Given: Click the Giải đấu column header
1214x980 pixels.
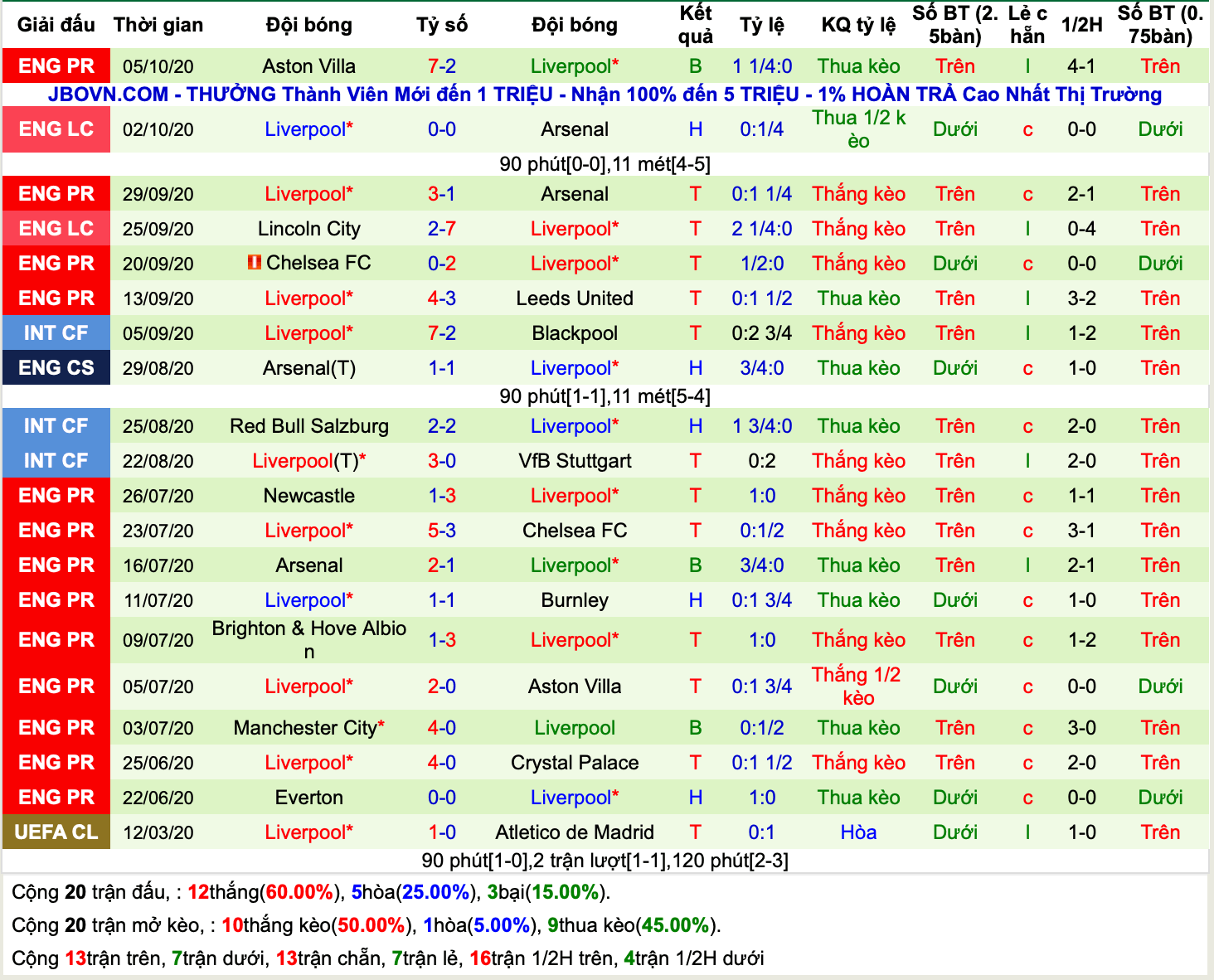Looking at the screenshot, I should coord(56,25).
